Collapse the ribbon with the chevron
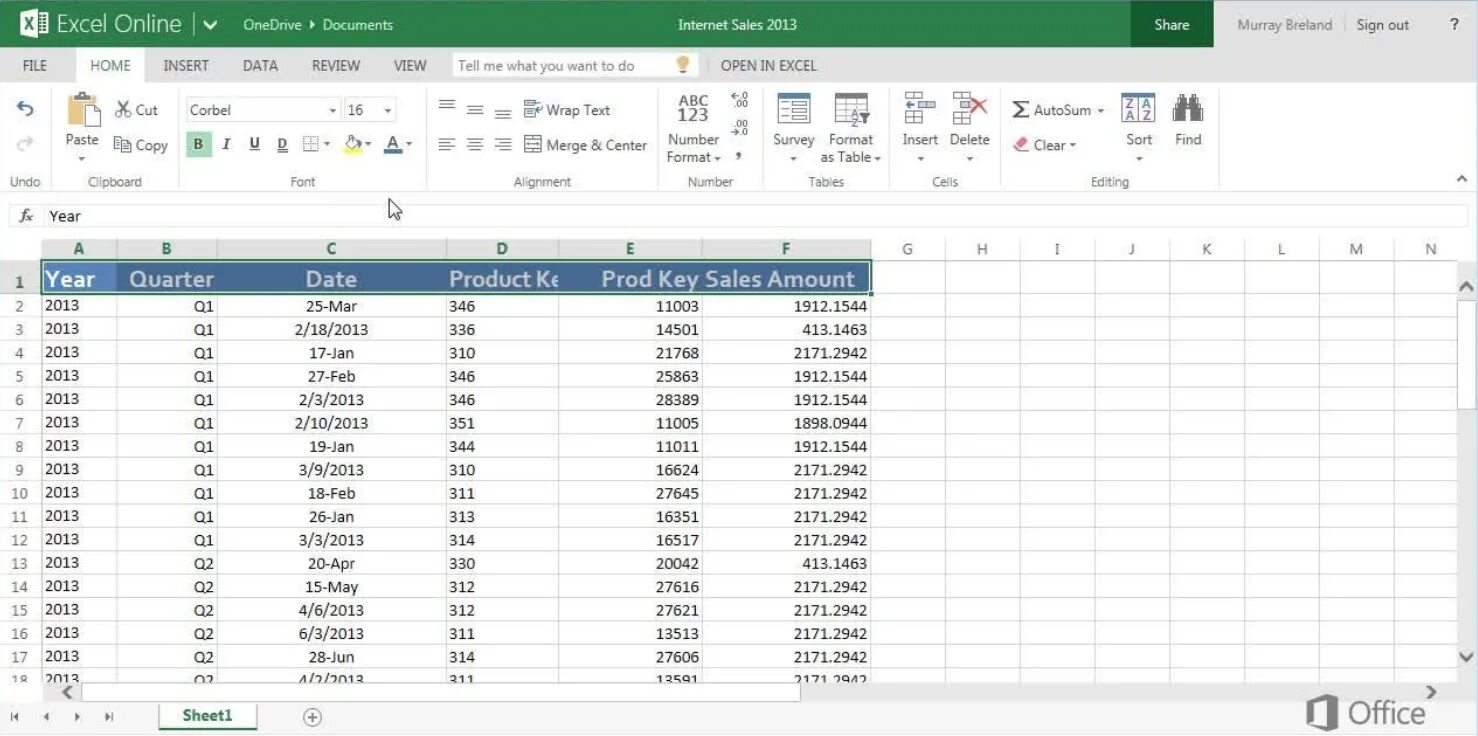This screenshot has width=1478, height=736. [1461, 179]
